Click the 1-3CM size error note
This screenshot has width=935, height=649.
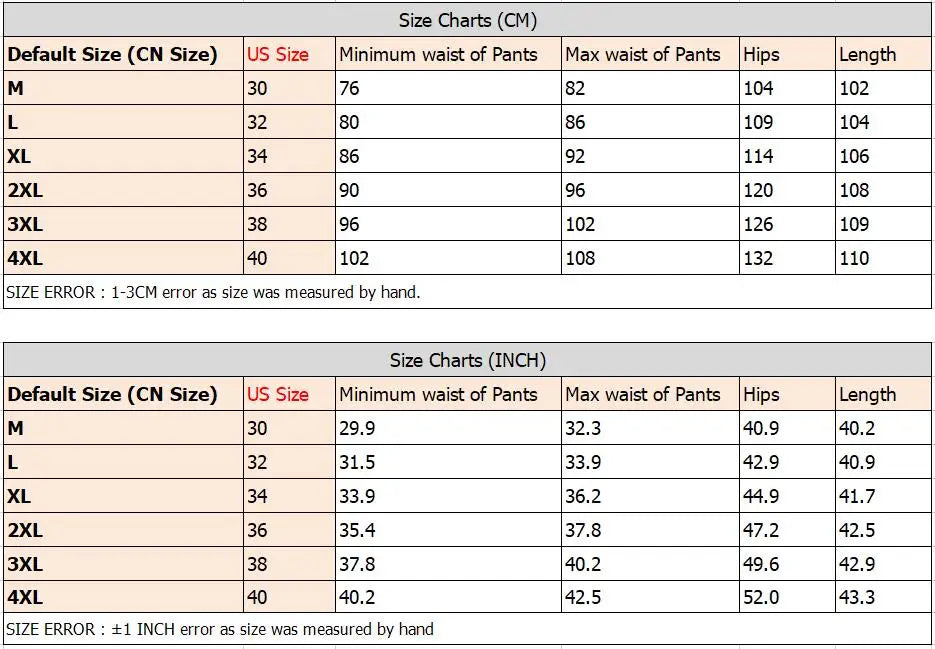[x=213, y=292]
